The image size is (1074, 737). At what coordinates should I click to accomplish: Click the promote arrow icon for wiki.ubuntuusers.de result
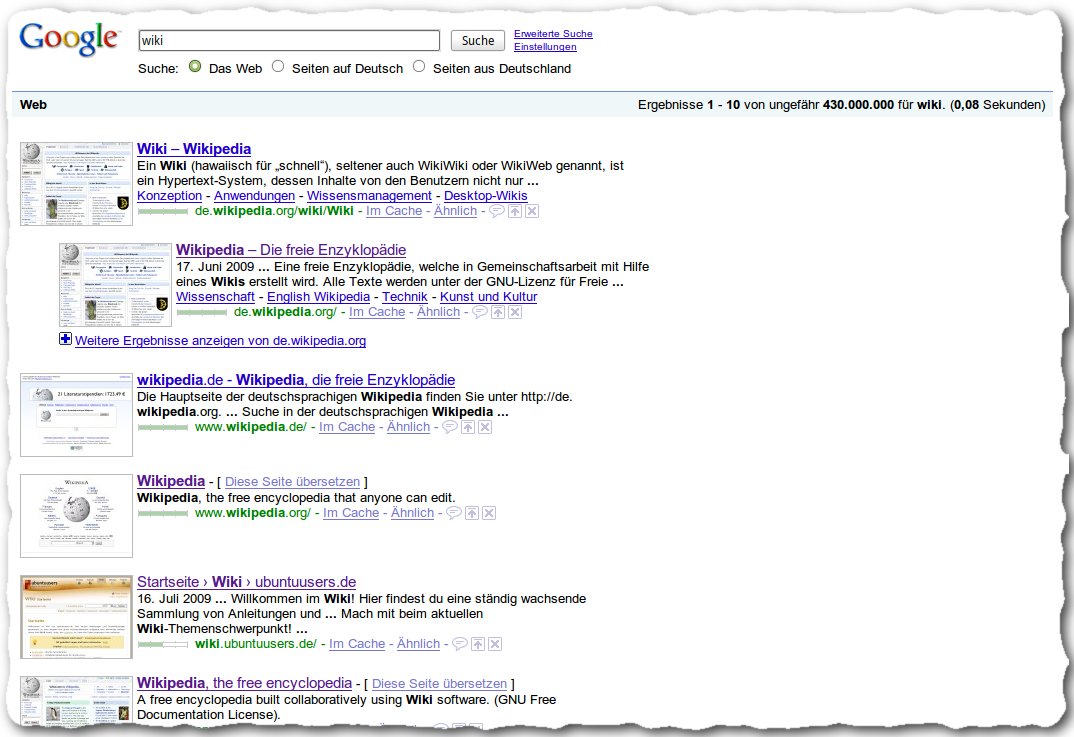pos(478,644)
